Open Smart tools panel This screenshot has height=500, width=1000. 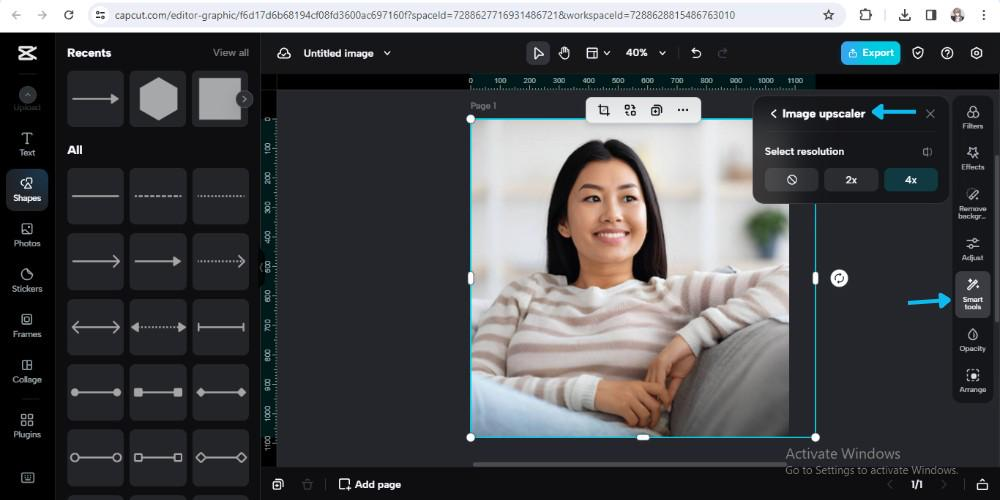(x=973, y=295)
